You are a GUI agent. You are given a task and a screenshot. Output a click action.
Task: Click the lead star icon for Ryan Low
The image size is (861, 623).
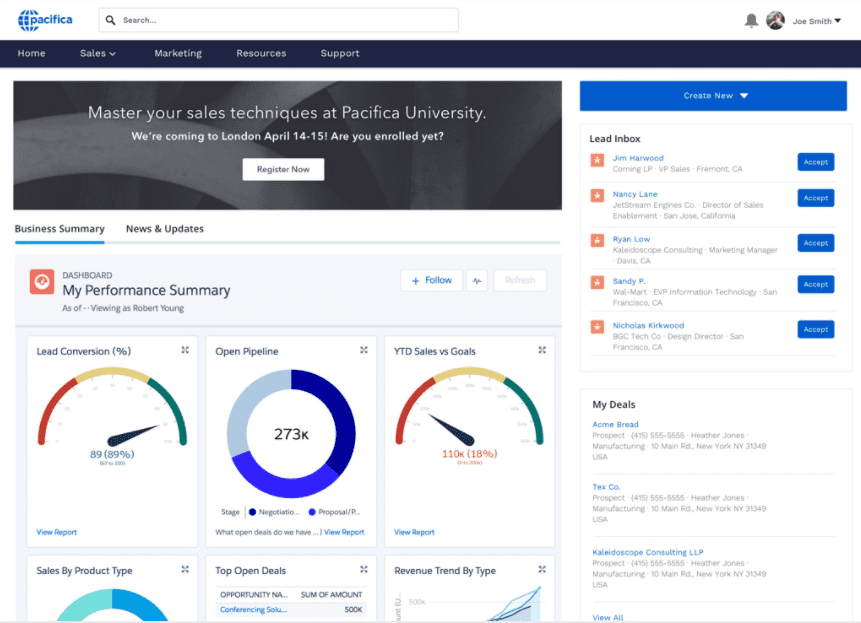597,240
